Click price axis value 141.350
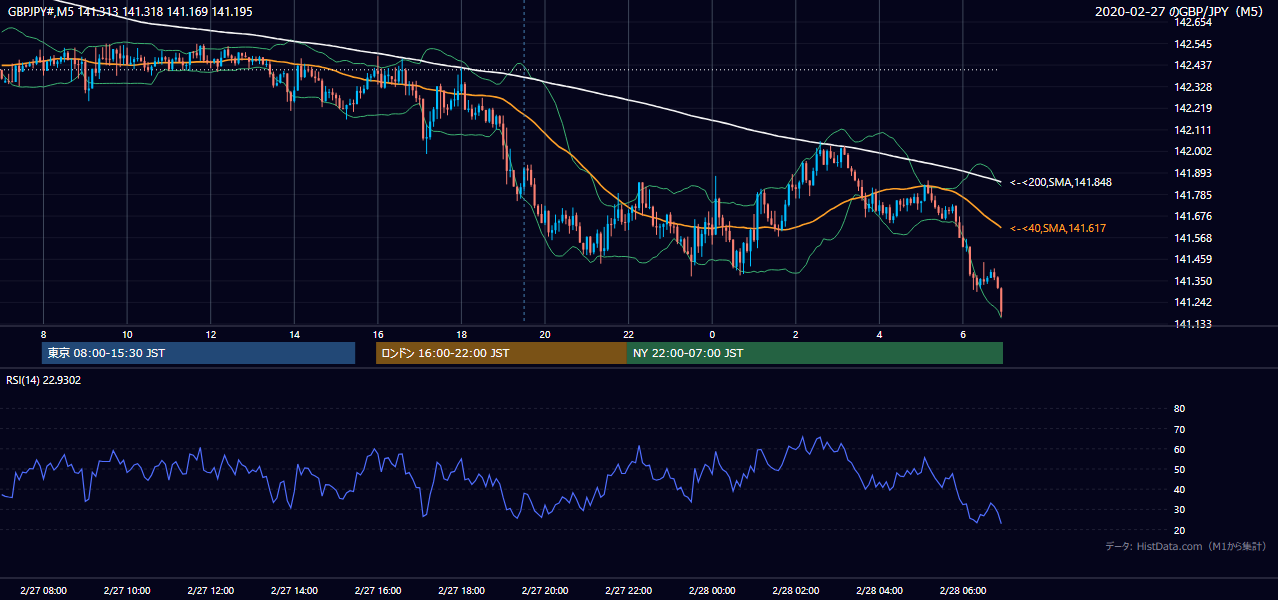1278x600 pixels. click(1192, 281)
